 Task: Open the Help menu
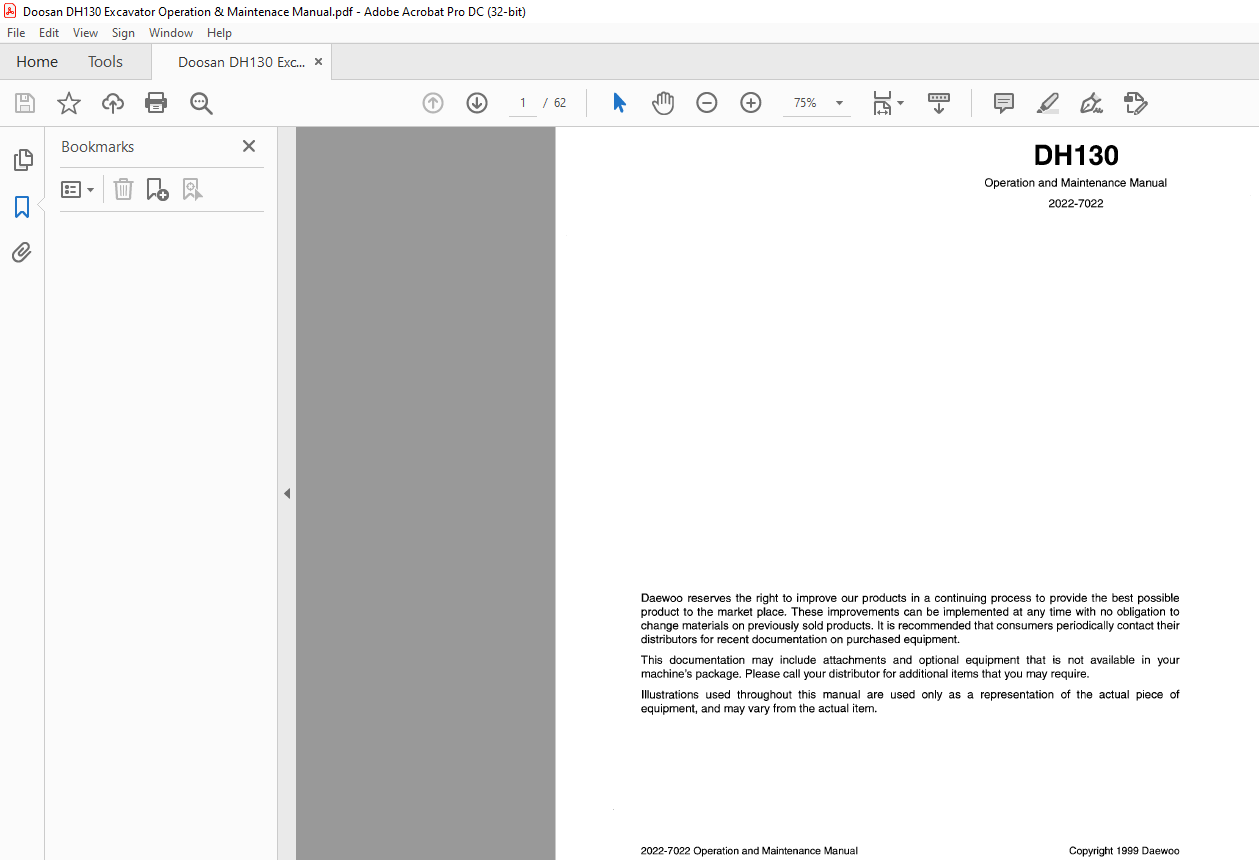[219, 33]
